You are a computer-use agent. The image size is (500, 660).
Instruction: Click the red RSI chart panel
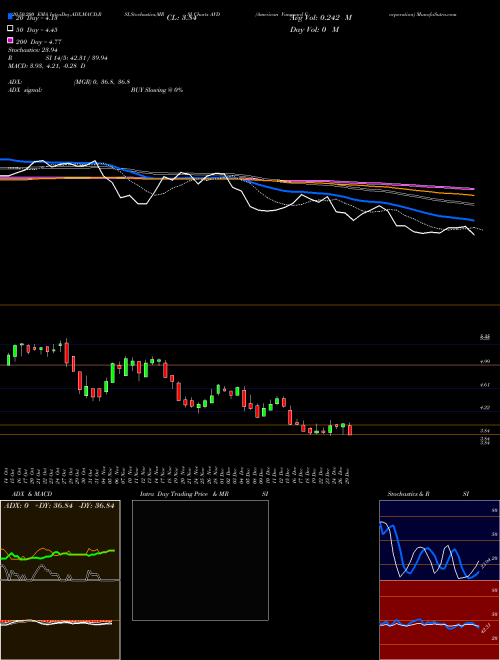pyautogui.click(x=439, y=620)
